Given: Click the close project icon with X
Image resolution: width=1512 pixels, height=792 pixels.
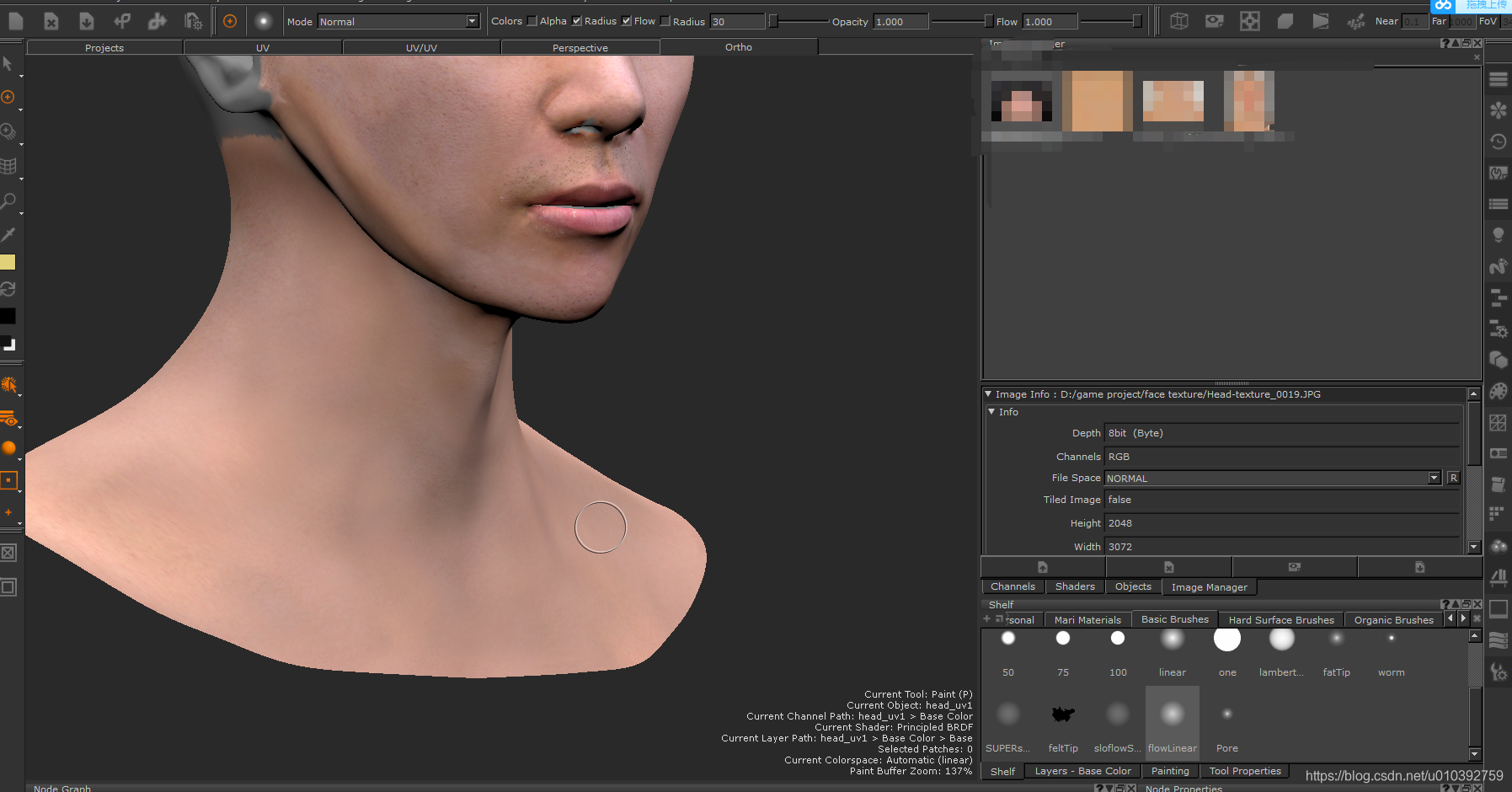Looking at the screenshot, I should point(51,21).
